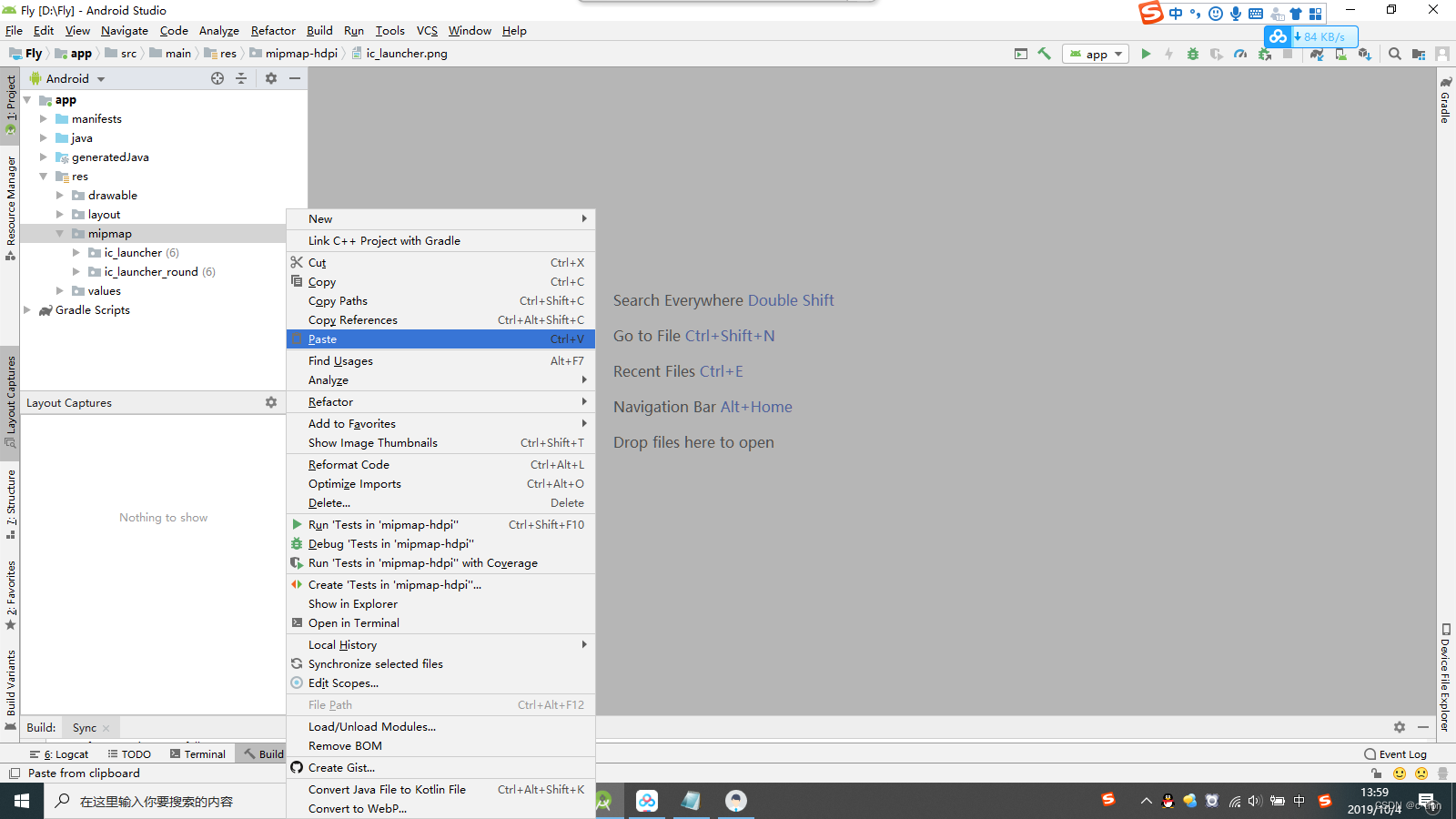Open Build panel gear settings
This screenshot has width=1456, height=819.
1400,727
